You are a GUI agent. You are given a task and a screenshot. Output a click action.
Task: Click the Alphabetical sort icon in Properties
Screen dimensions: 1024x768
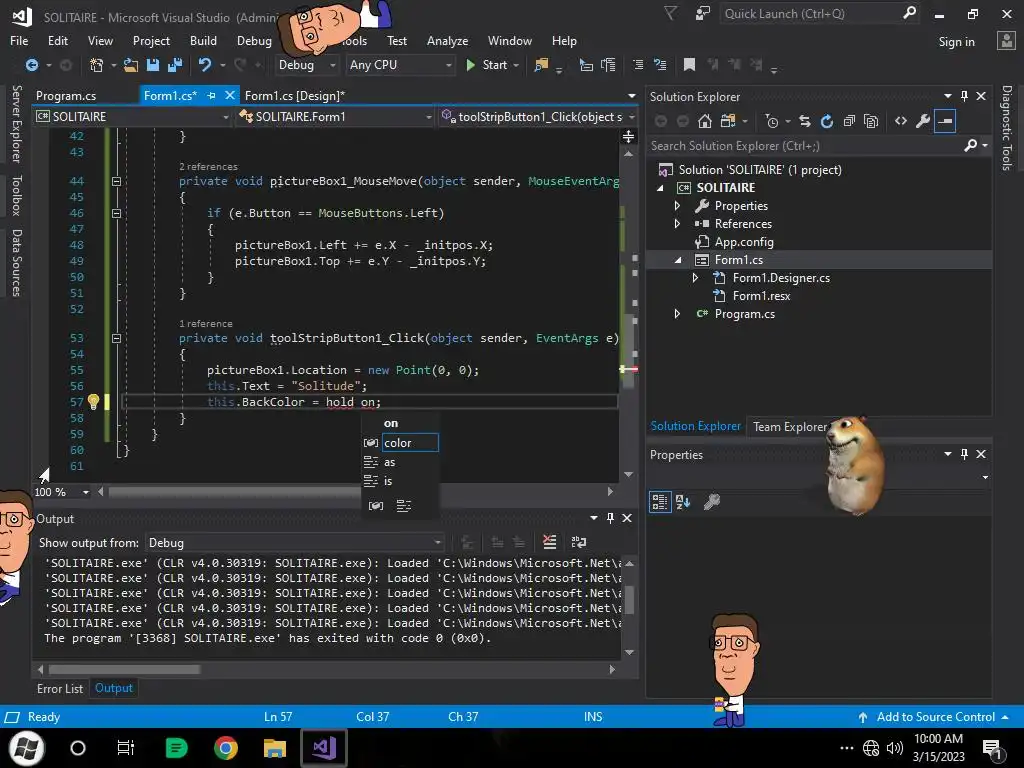(x=683, y=502)
